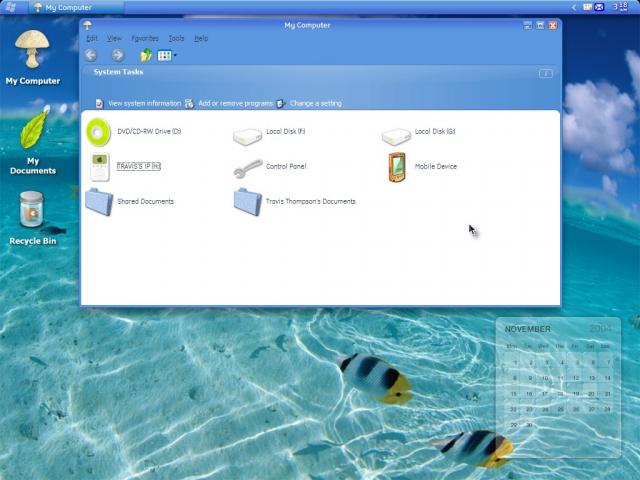This screenshot has height=480, width=640.
Task: Click date 4 in the calendar widget
Action: click(x=562, y=362)
